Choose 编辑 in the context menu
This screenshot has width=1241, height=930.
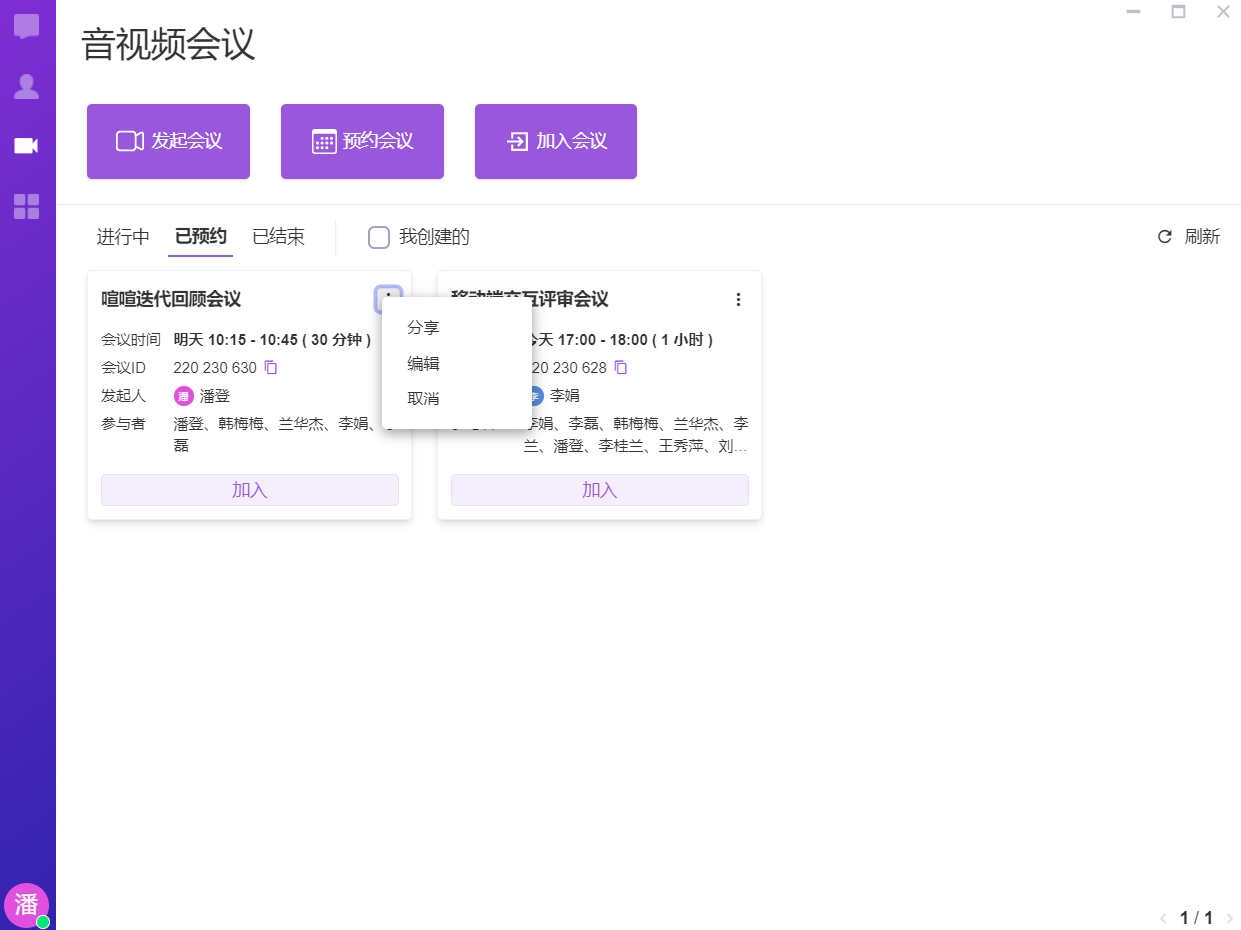click(x=424, y=364)
